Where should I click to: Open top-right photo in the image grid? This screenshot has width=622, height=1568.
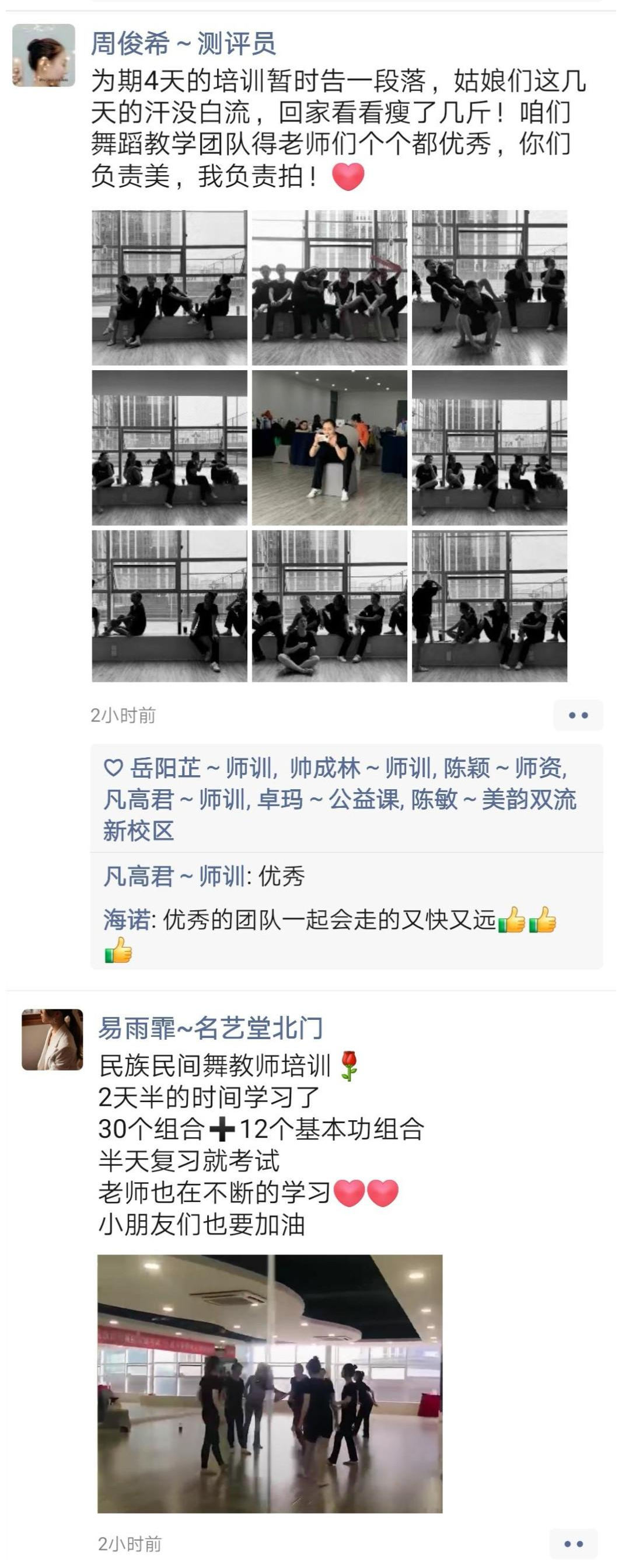(490, 288)
